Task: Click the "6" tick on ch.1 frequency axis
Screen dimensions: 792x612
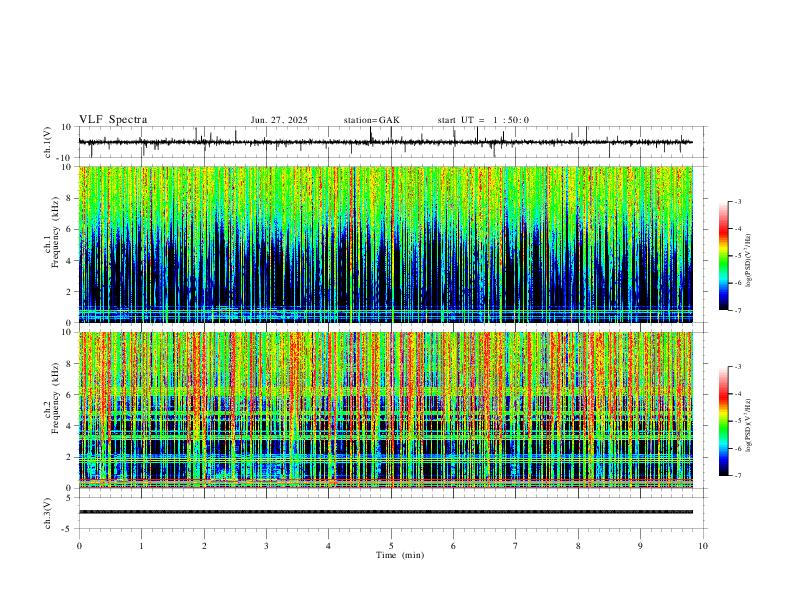Action: 69,230
